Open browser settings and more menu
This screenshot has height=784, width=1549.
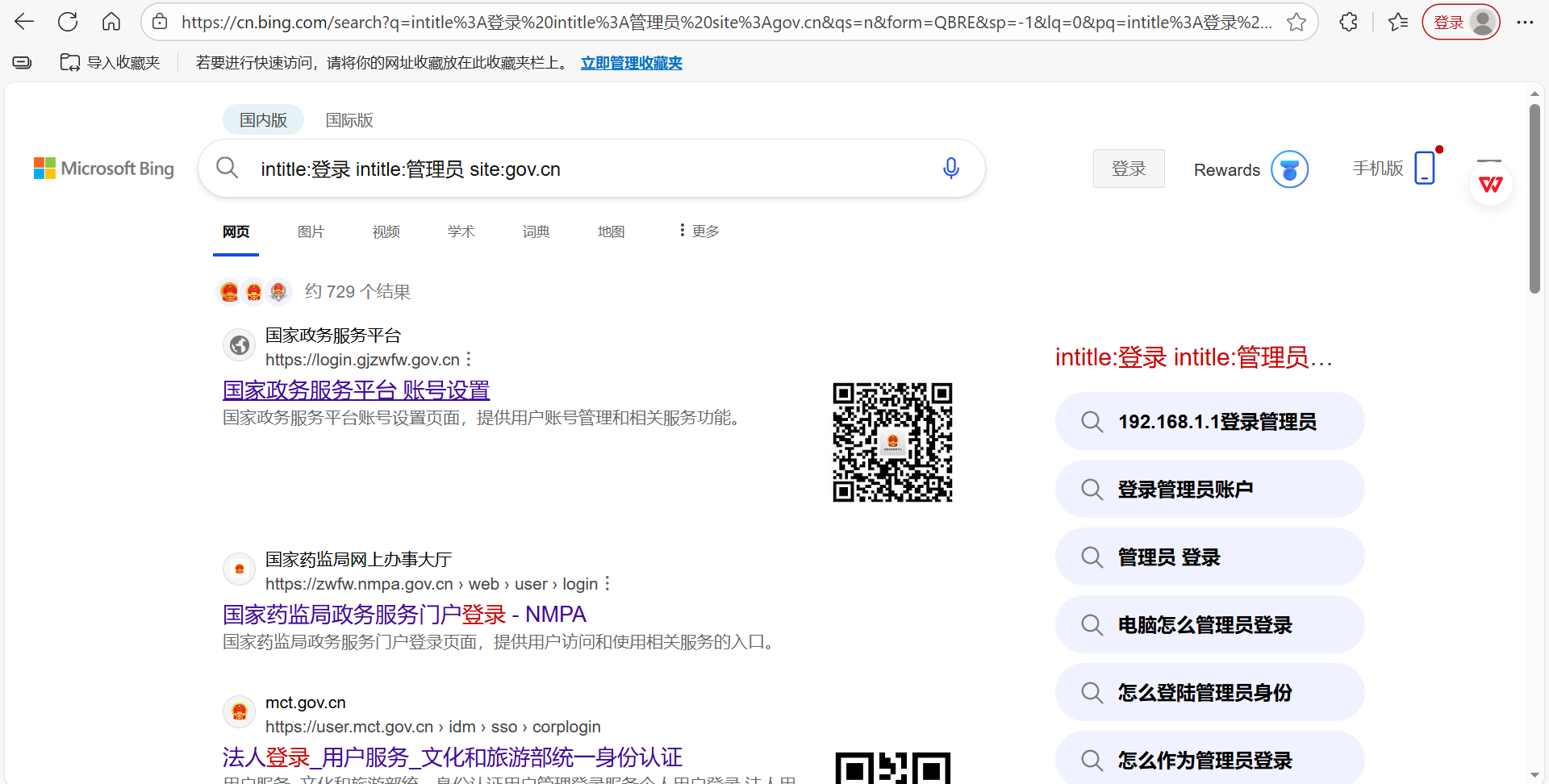1525,22
